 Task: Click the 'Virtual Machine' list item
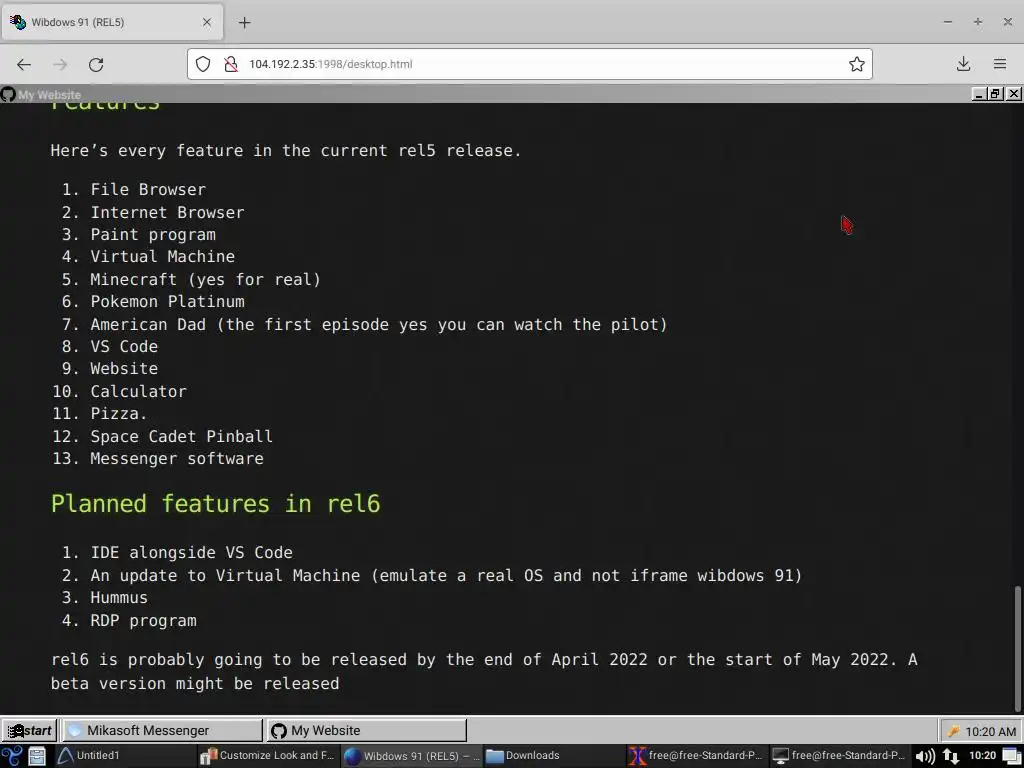click(x=163, y=257)
